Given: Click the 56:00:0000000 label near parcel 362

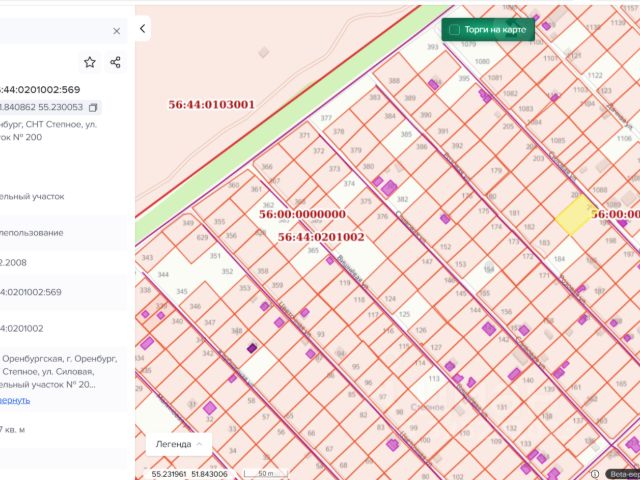Looking at the screenshot, I should (x=302, y=214).
